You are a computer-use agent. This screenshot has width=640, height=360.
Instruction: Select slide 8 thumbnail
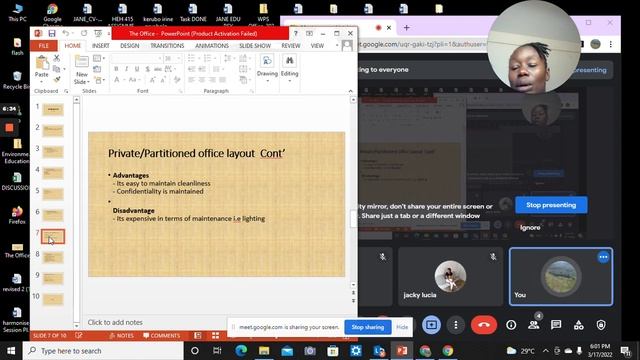point(53,258)
